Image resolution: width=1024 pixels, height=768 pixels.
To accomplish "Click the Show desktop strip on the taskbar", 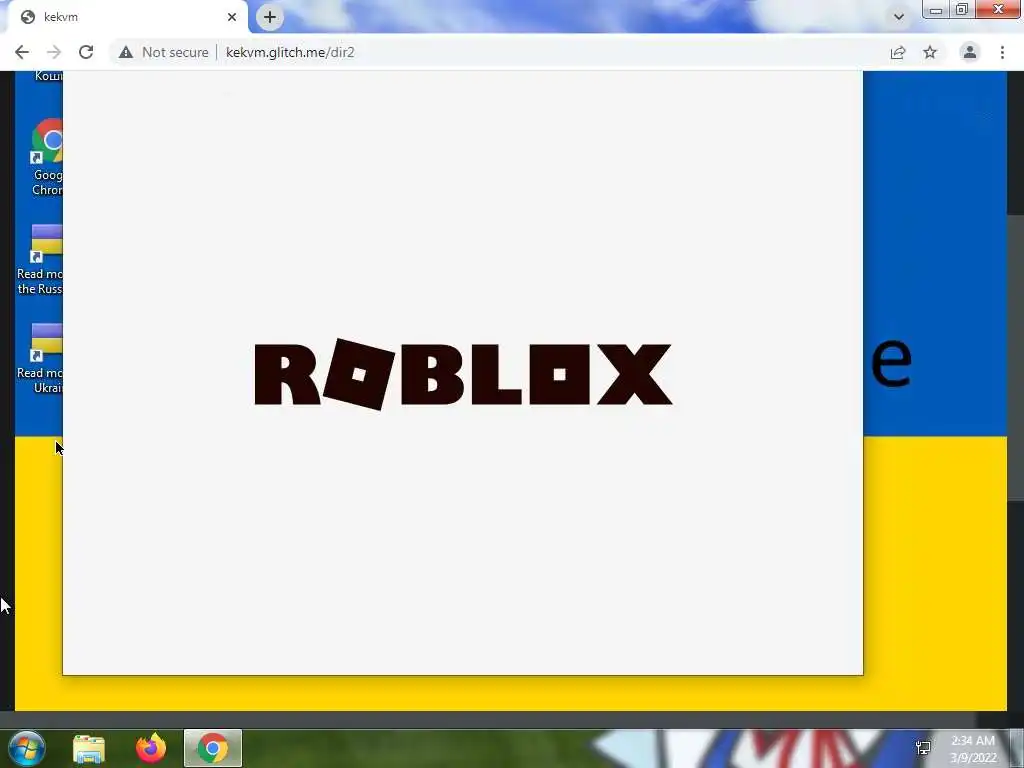I will coord(1017,748).
